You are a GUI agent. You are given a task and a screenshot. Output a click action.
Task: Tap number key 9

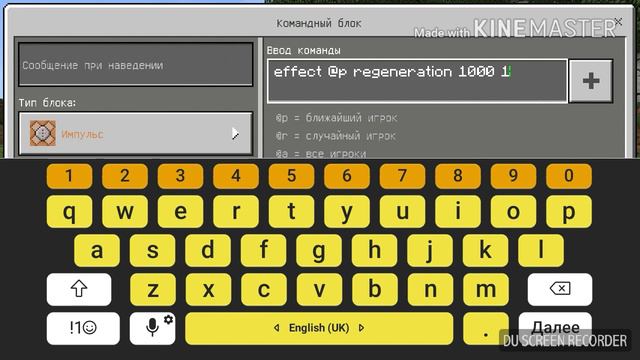click(513, 176)
